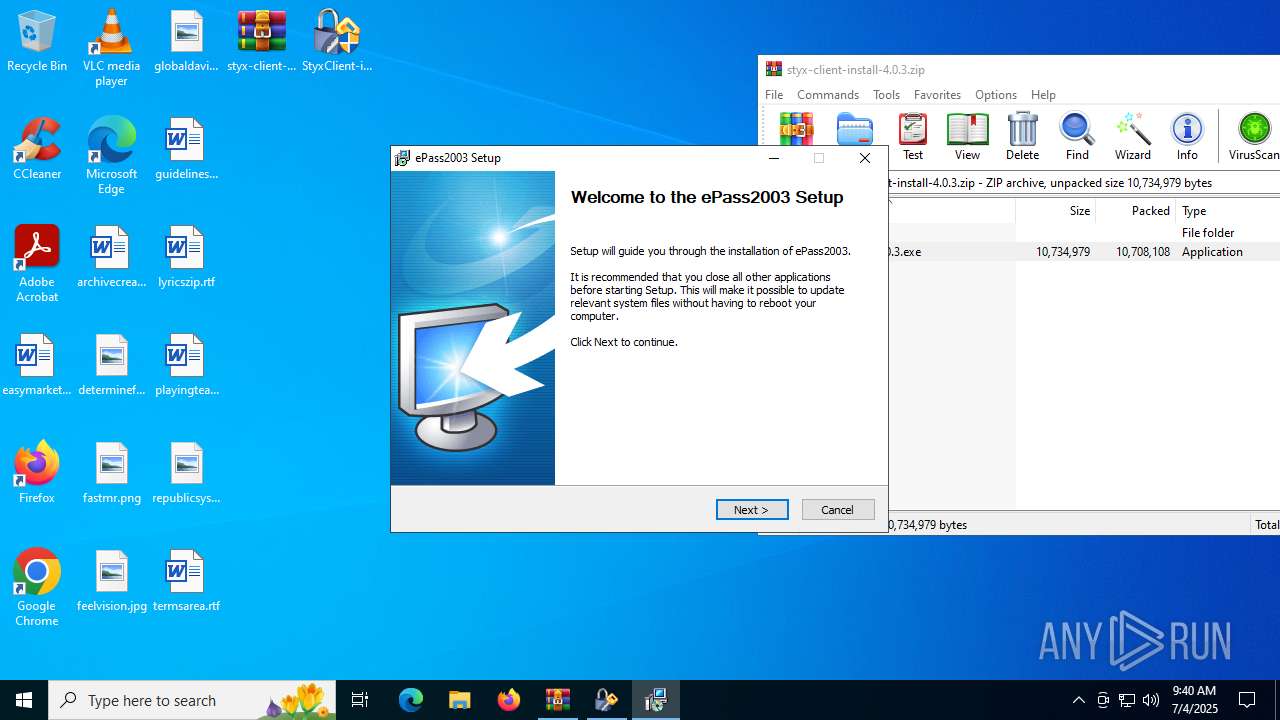Click the taskbar search box
Image resolution: width=1280 pixels, height=720 pixels.
pyautogui.click(x=192, y=700)
